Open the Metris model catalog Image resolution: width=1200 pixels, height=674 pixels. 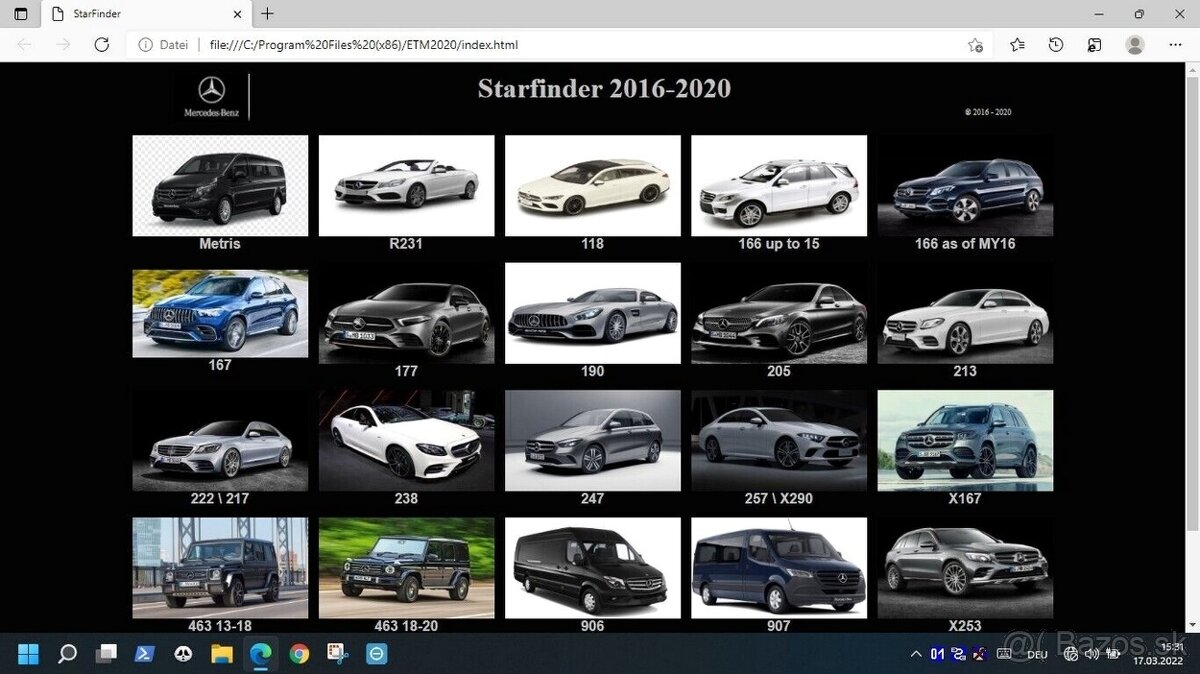coord(219,185)
